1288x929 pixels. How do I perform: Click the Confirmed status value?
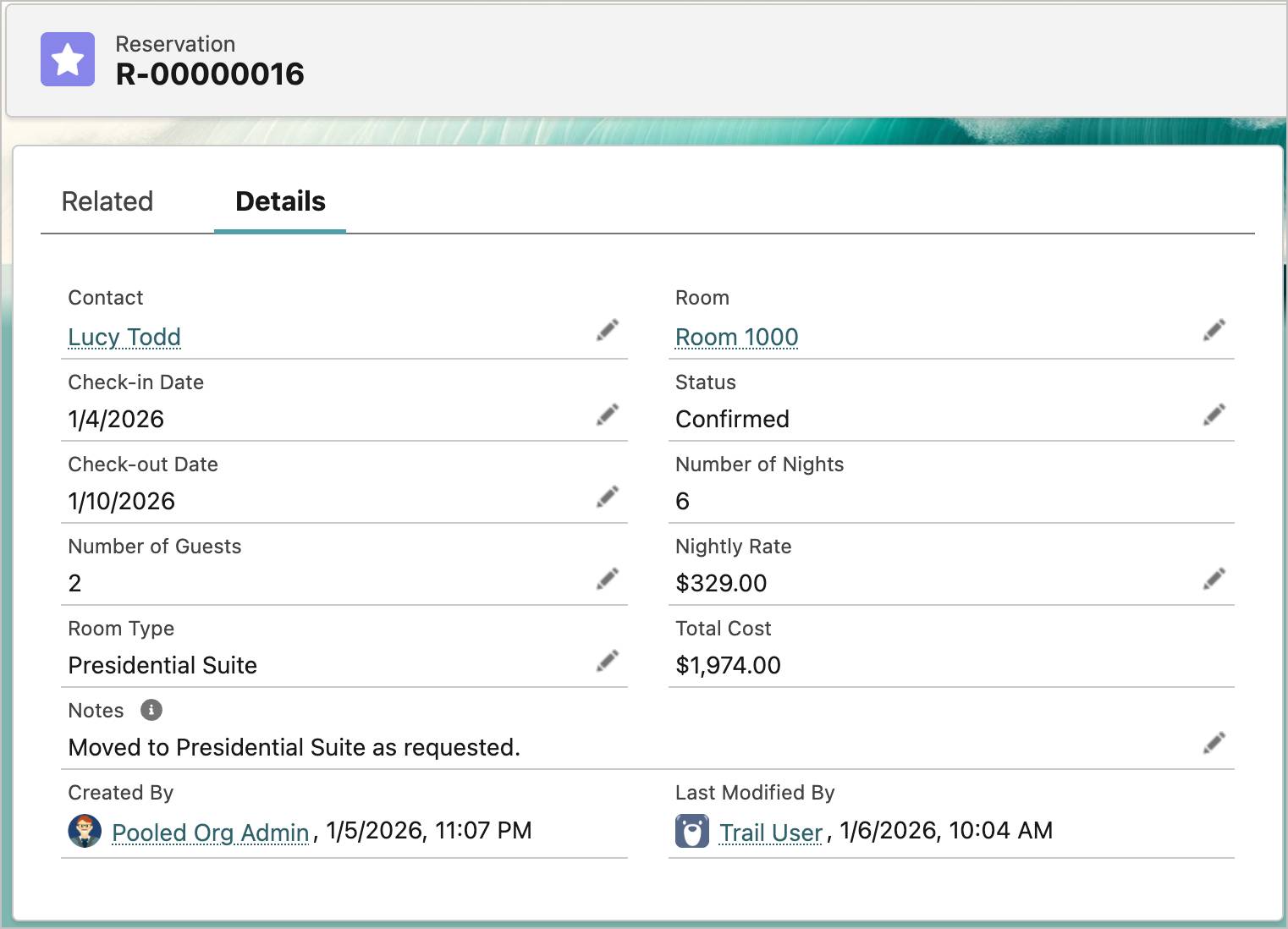[x=732, y=419]
